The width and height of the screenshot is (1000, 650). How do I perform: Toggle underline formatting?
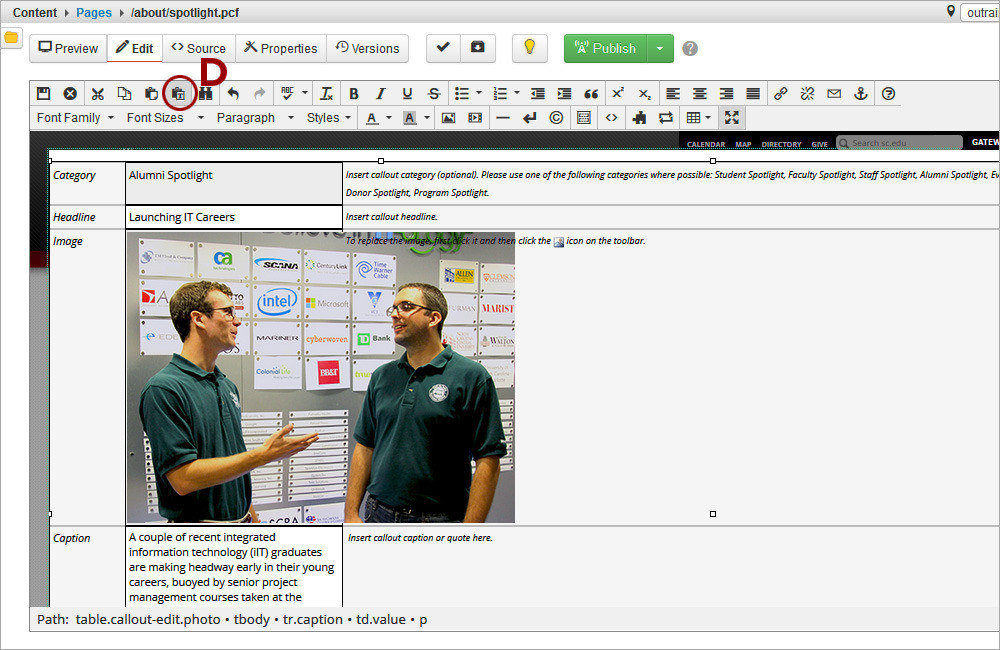pyautogui.click(x=407, y=94)
